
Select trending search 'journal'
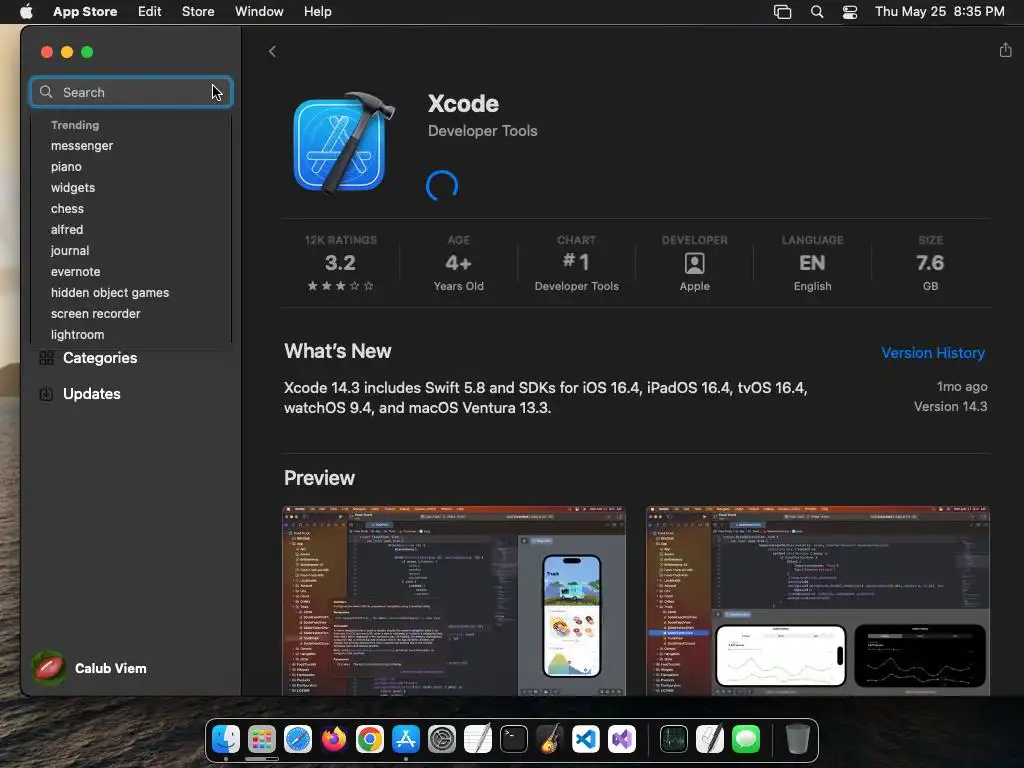(70, 250)
